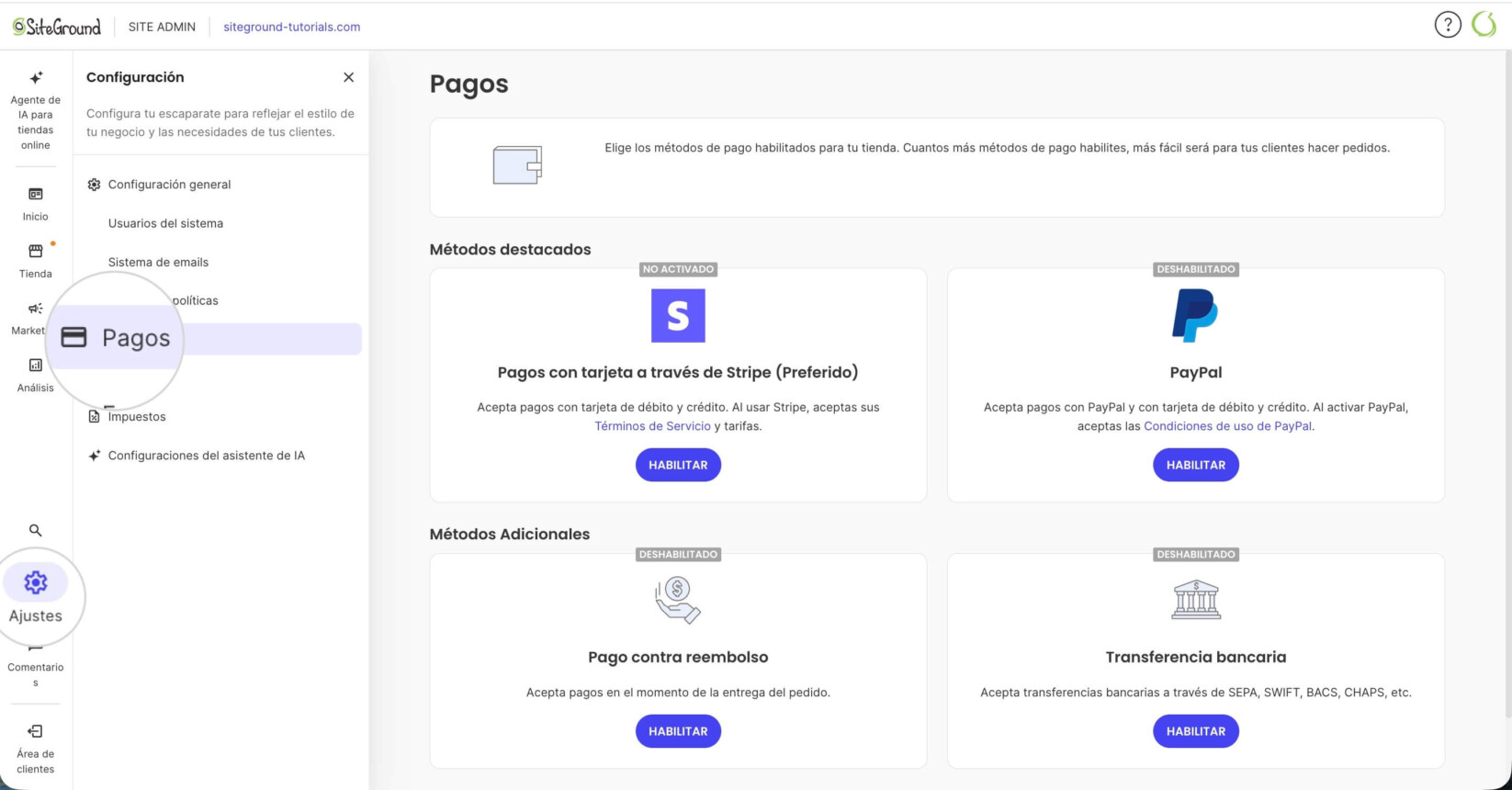The image size is (1512, 790).
Task: Enable PayPal payments
Action: tap(1196, 465)
